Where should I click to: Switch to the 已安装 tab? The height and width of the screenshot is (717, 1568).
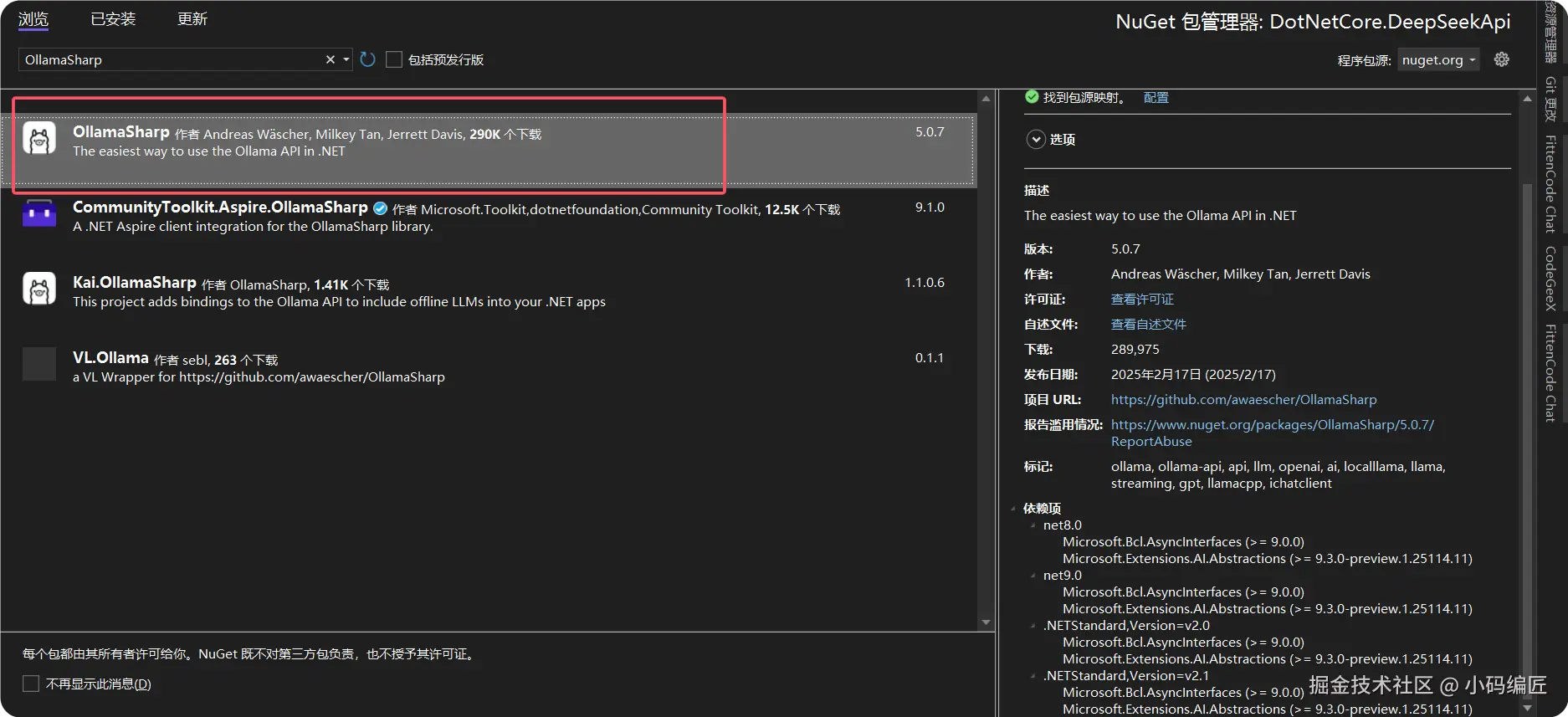coord(113,19)
